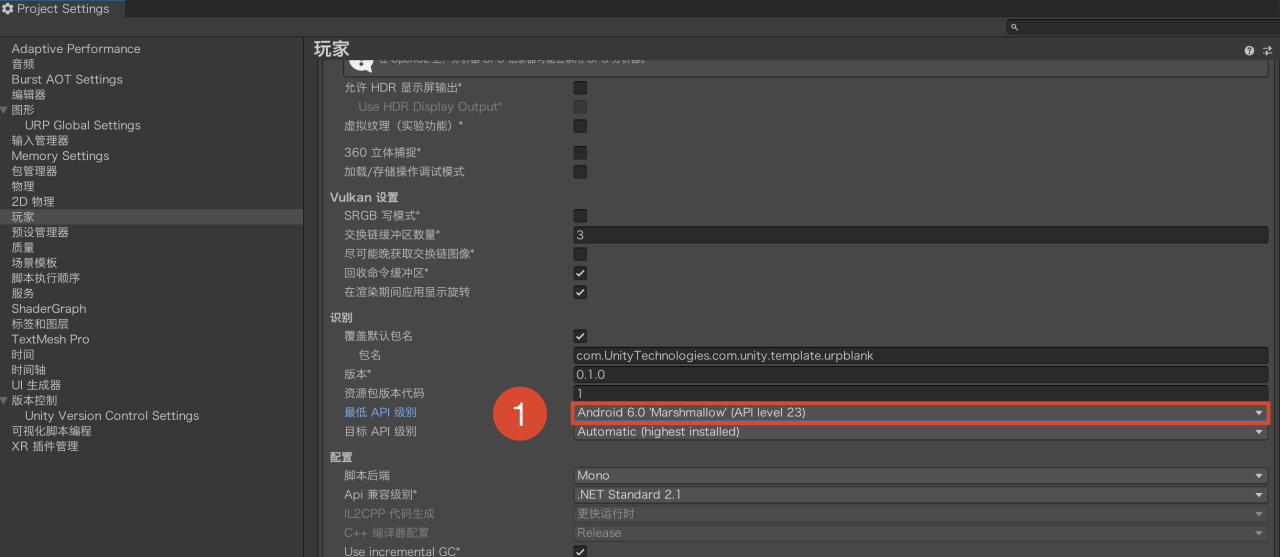Edit the 交换链缓冲区数量 value field

tap(921, 235)
